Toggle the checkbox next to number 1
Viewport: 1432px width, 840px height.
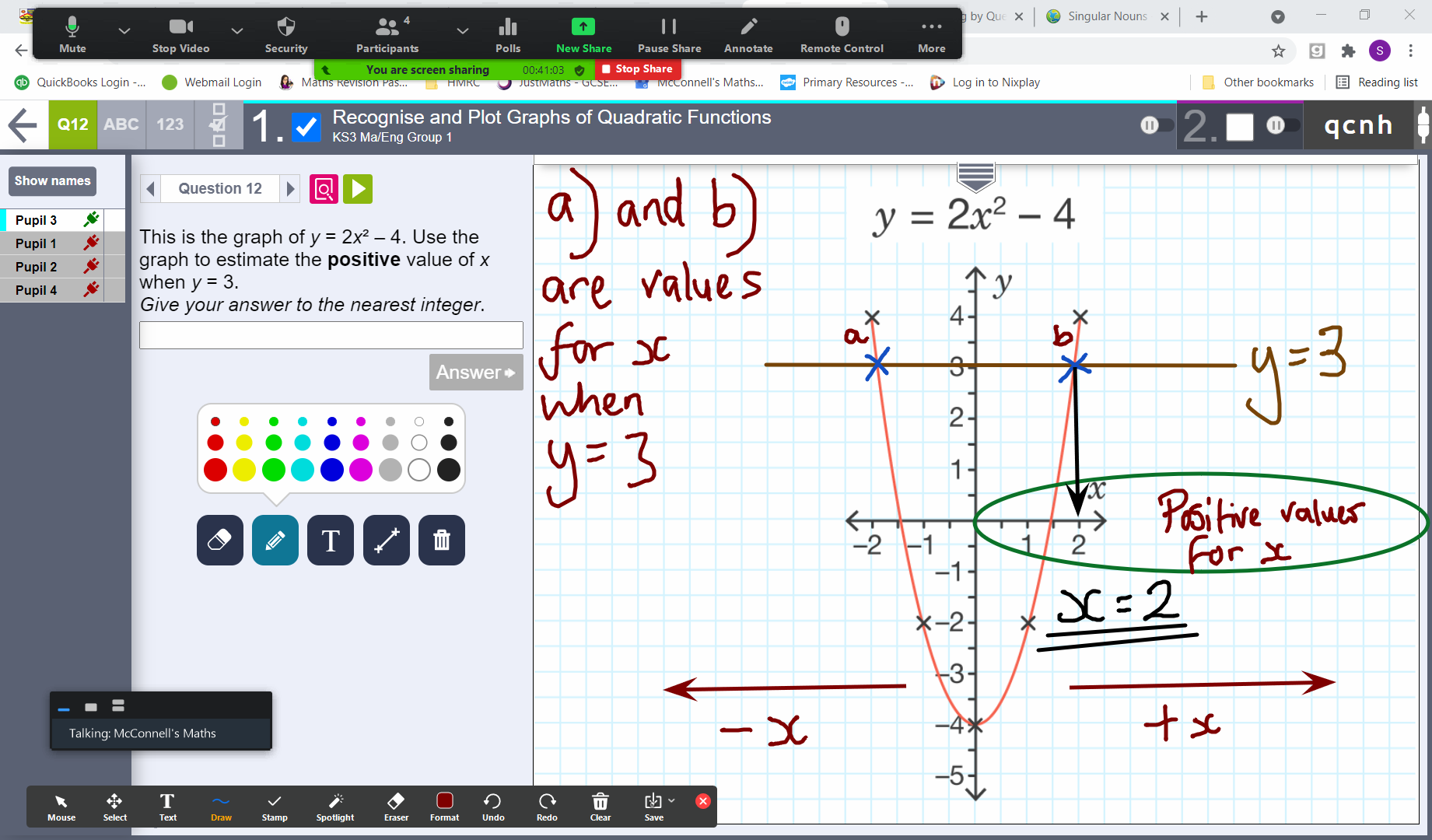(306, 126)
